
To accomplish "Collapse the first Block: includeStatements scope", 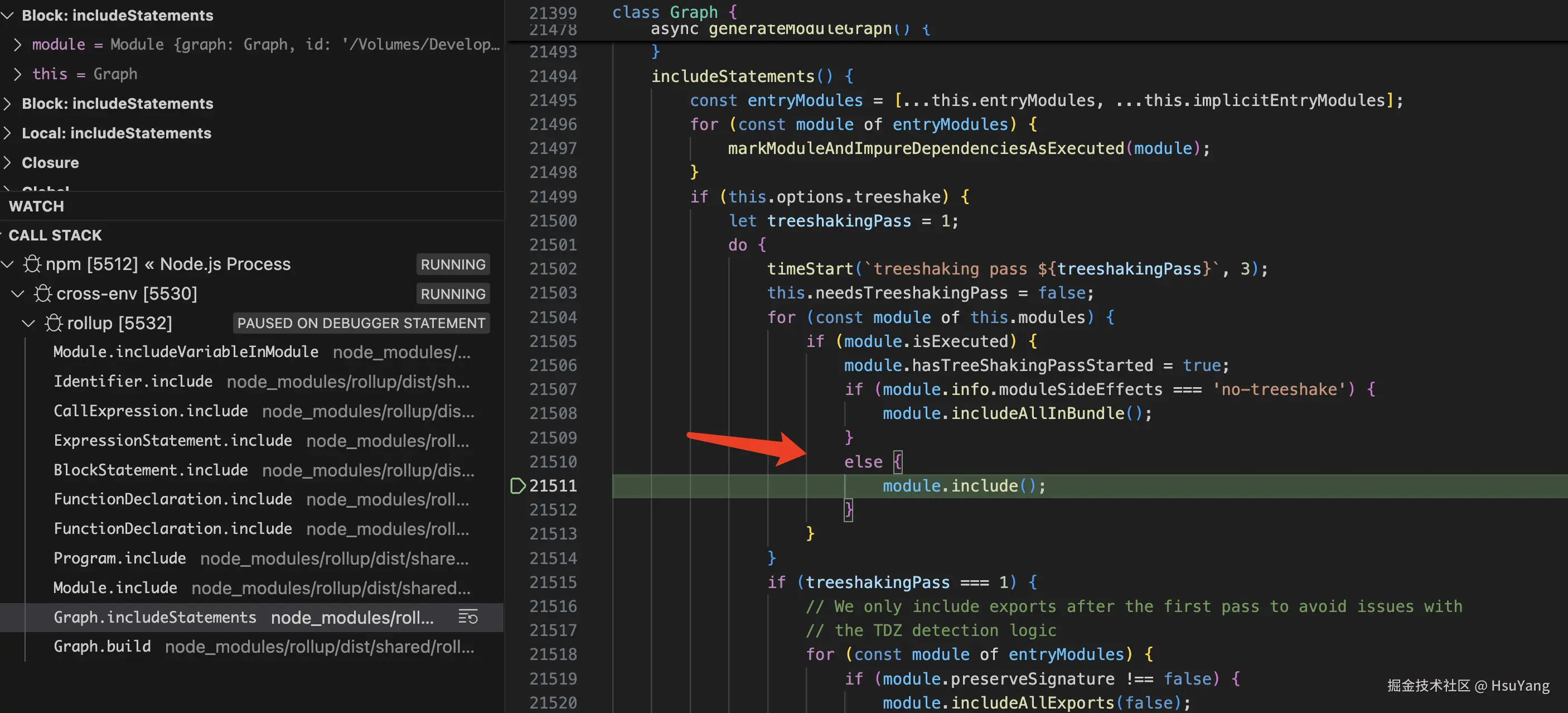I will coord(7,15).
